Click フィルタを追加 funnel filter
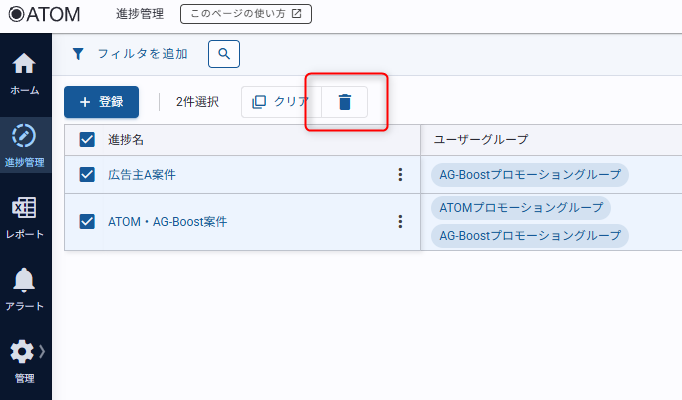The image size is (682, 400). (130, 54)
